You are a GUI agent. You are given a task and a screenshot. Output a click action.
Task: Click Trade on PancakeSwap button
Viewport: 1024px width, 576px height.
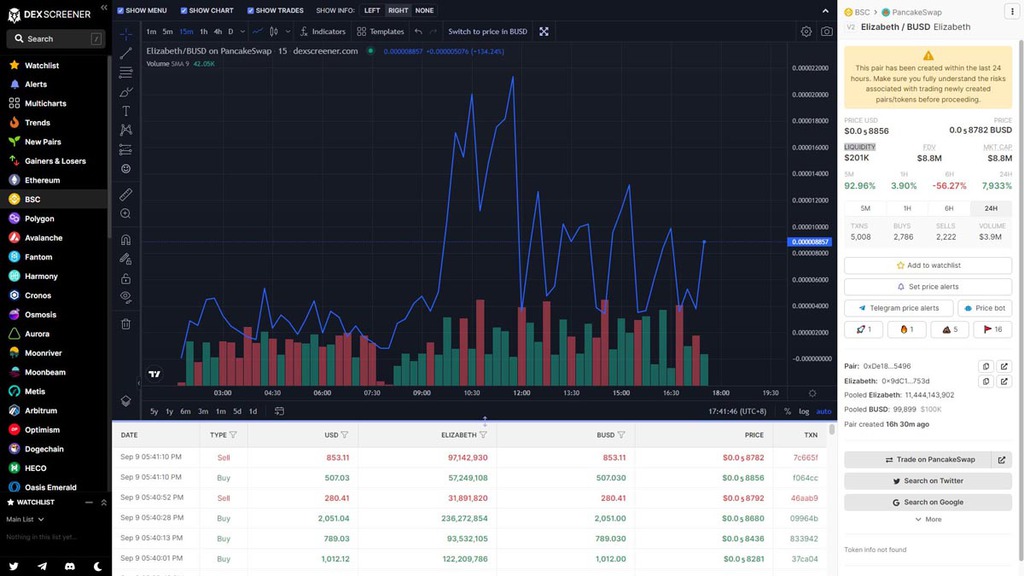tap(918, 460)
